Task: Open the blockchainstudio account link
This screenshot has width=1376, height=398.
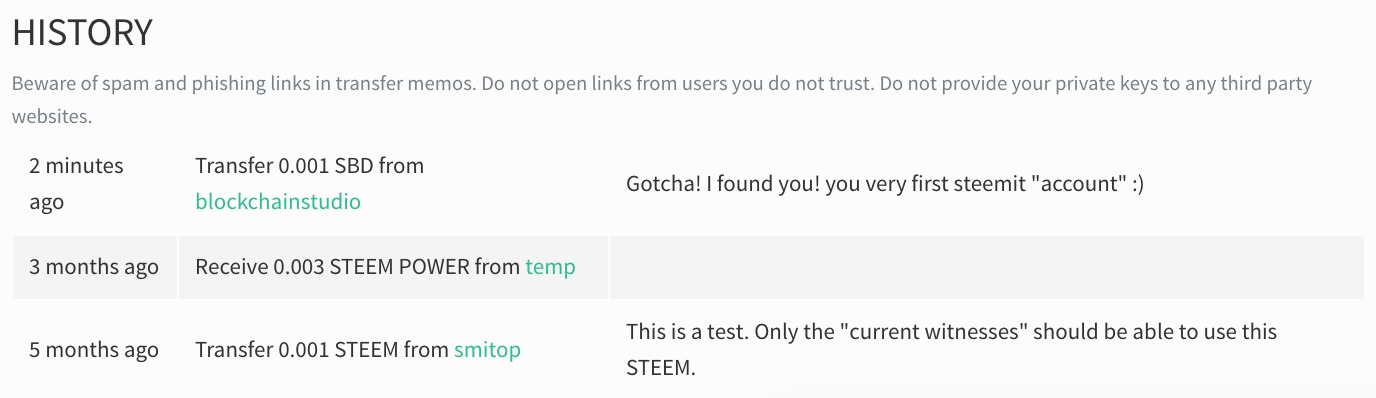Action: coord(278,202)
